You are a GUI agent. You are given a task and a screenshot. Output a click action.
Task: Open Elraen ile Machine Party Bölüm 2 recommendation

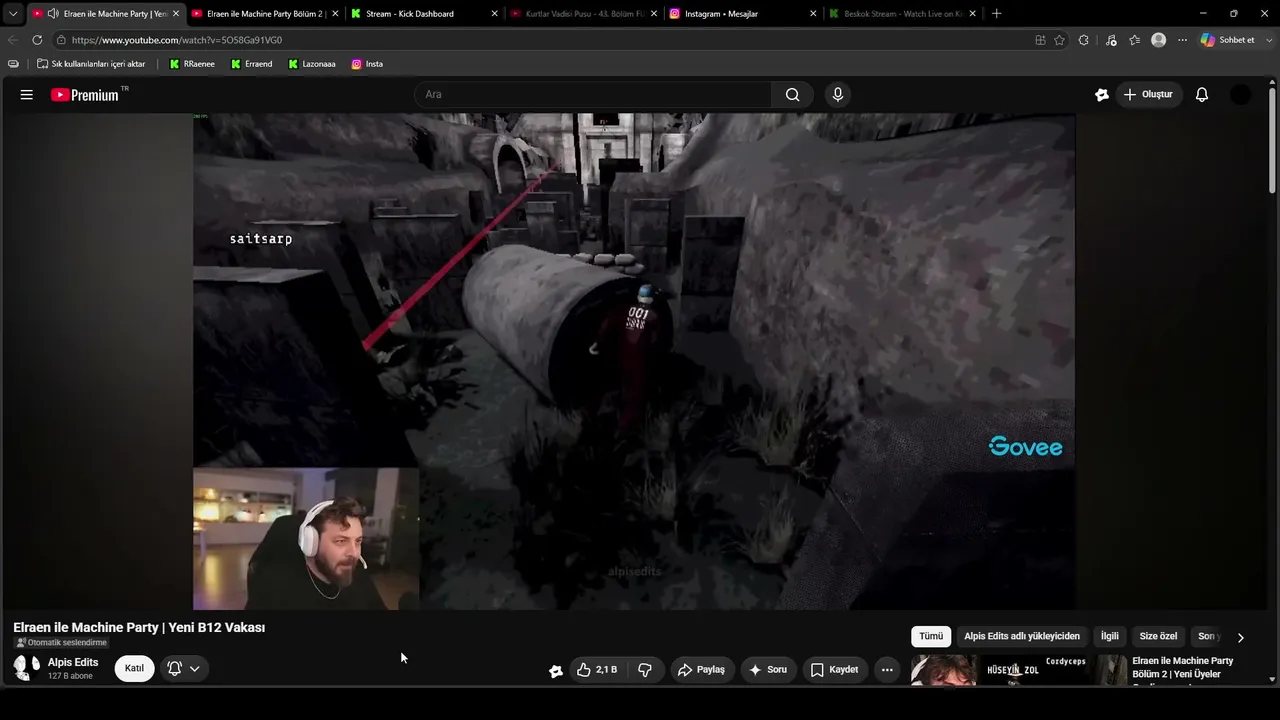click(1183, 667)
